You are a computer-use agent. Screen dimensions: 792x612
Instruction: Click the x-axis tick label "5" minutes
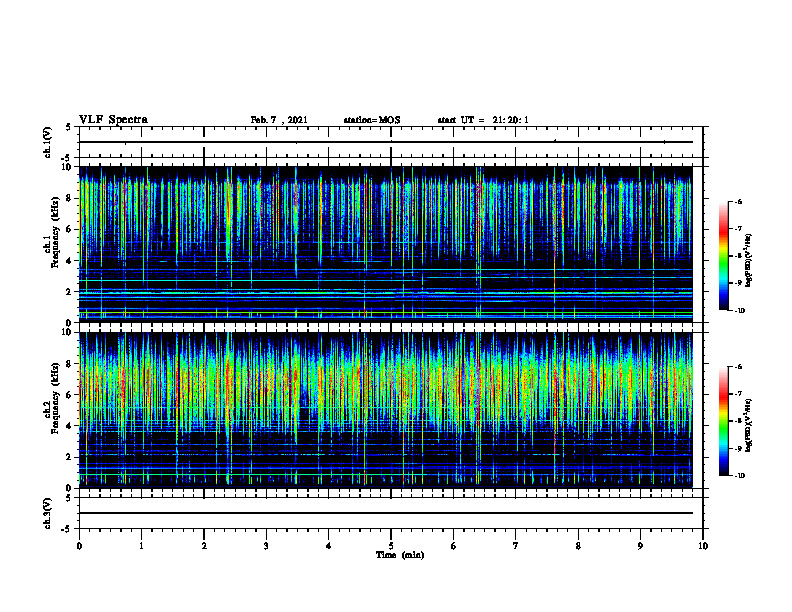[391, 546]
